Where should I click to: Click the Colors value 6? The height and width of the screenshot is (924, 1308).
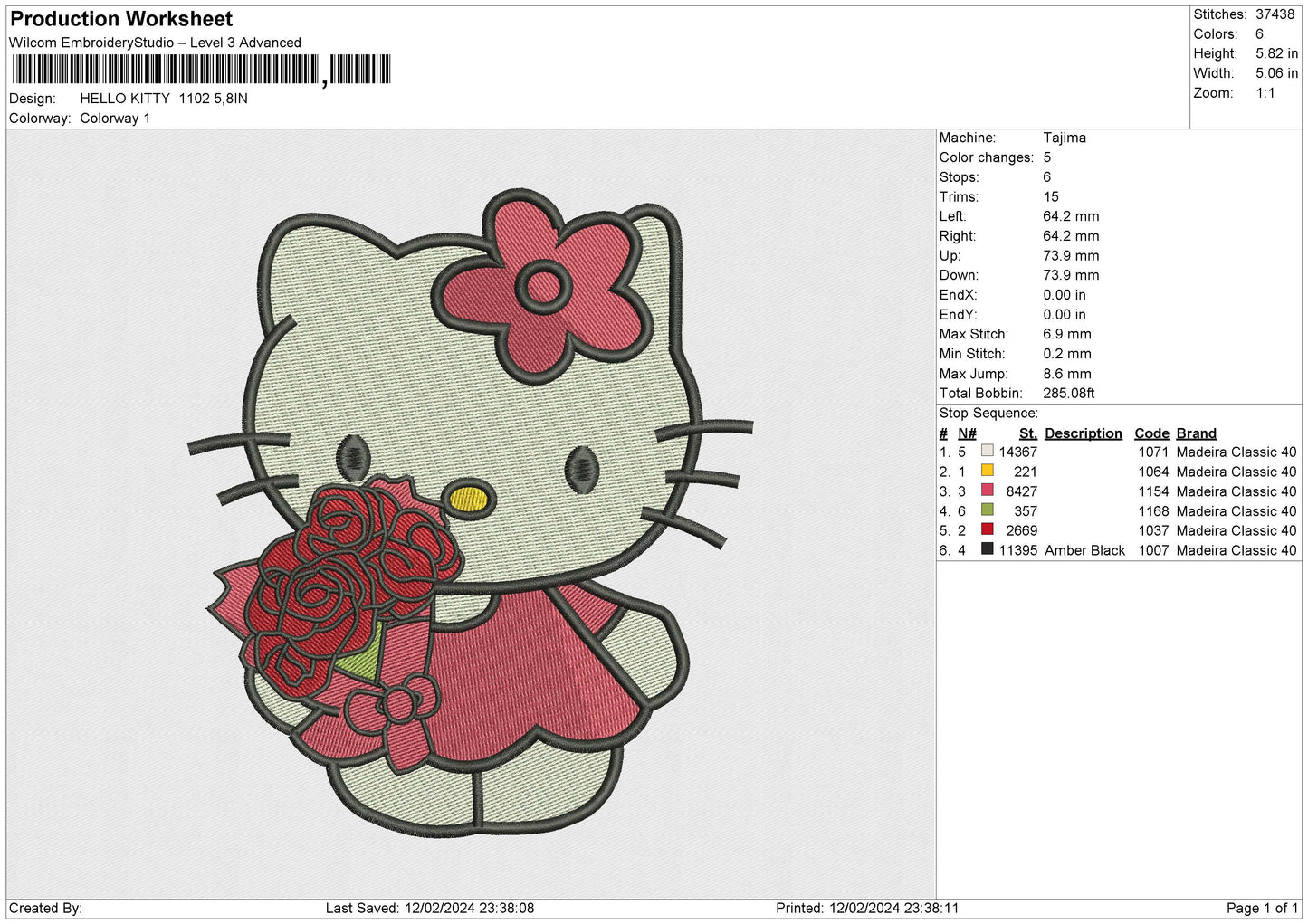(x=1259, y=34)
